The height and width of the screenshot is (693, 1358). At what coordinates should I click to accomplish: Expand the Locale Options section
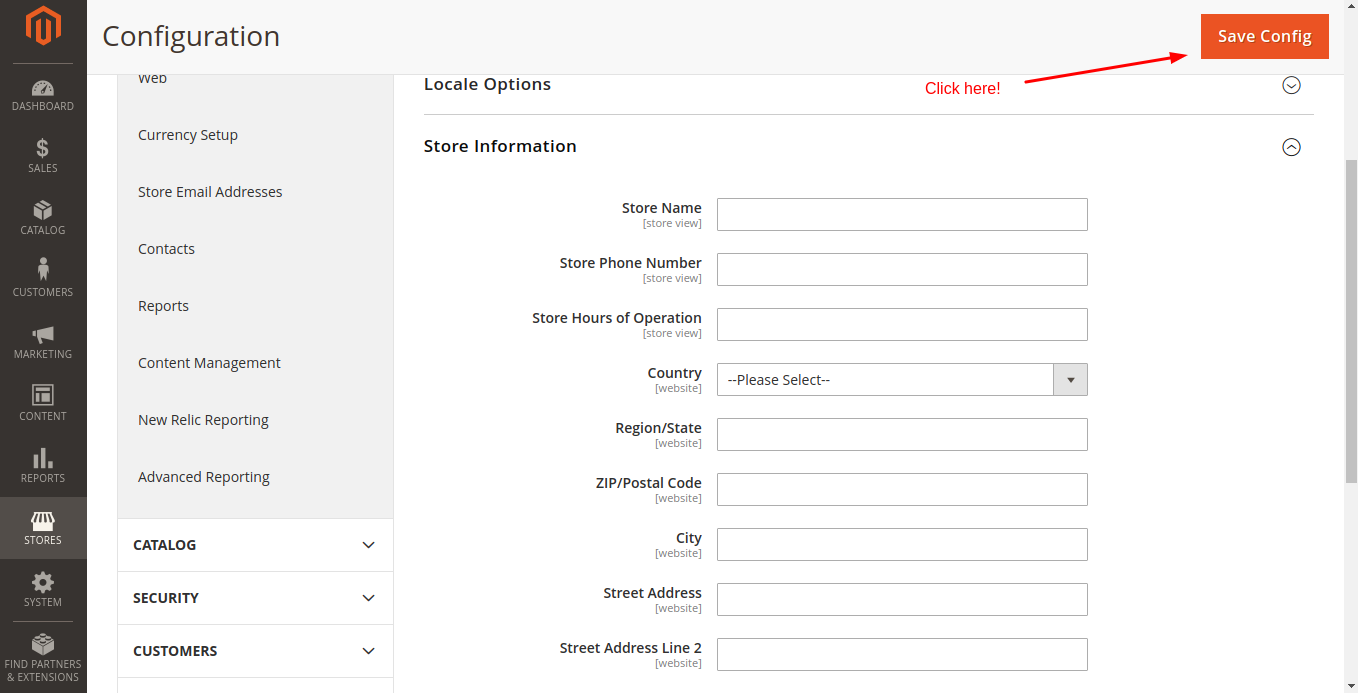coord(1291,85)
